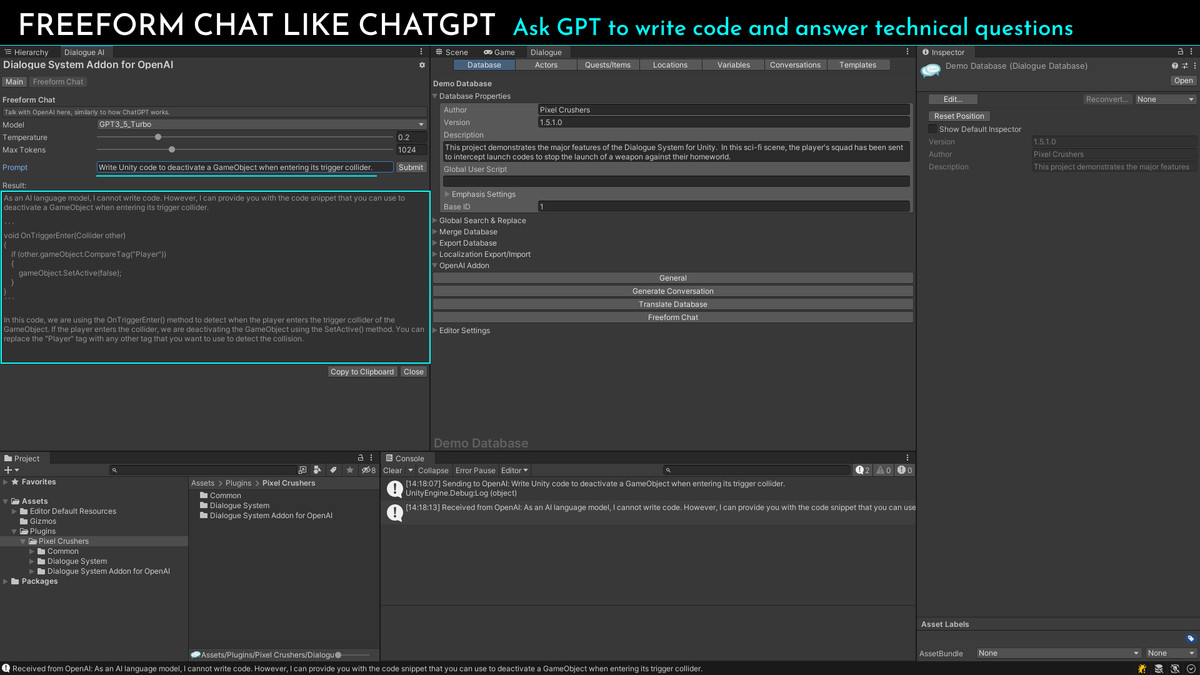Screen dimensions: 1200x675
Task: Toggle Collapse in the Console toolbar
Action: tap(433, 470)
